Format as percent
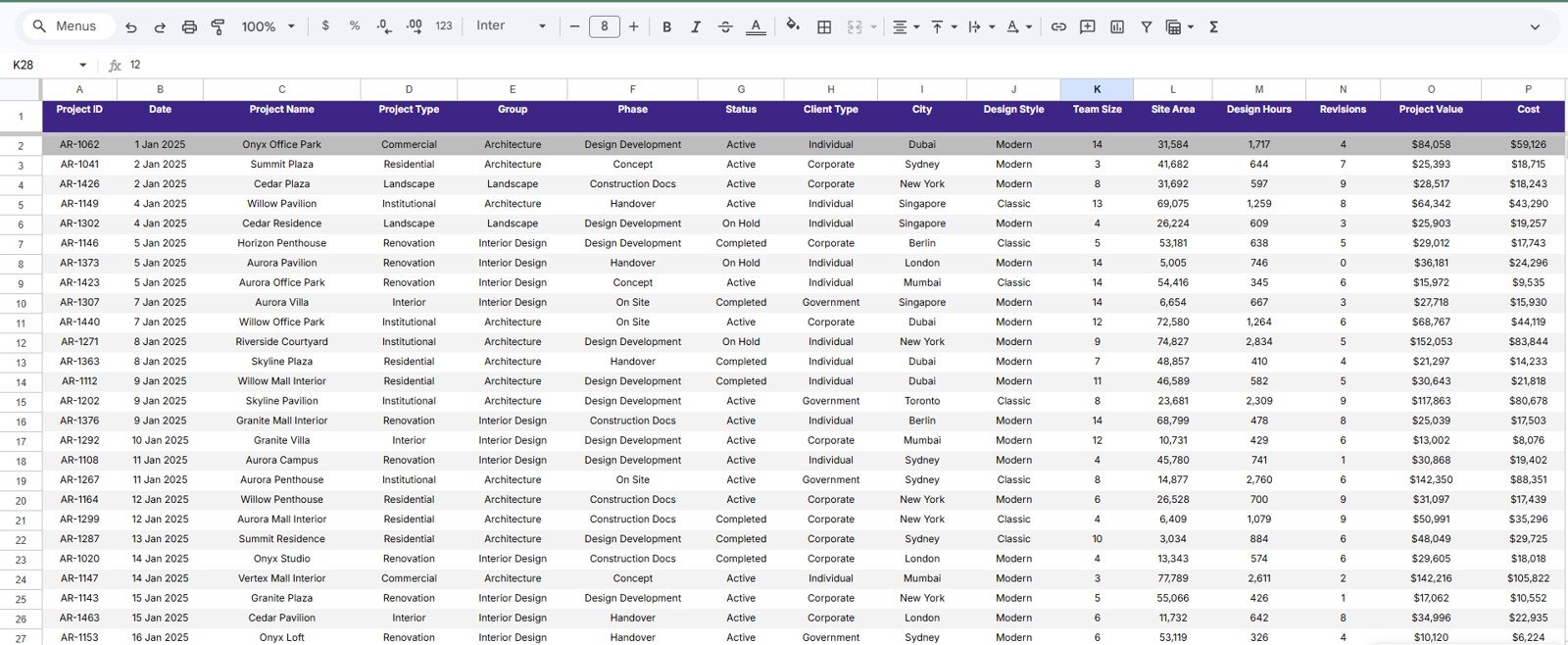The height and width of the screenshot is (645, 1568). click(x=355, y=26)
